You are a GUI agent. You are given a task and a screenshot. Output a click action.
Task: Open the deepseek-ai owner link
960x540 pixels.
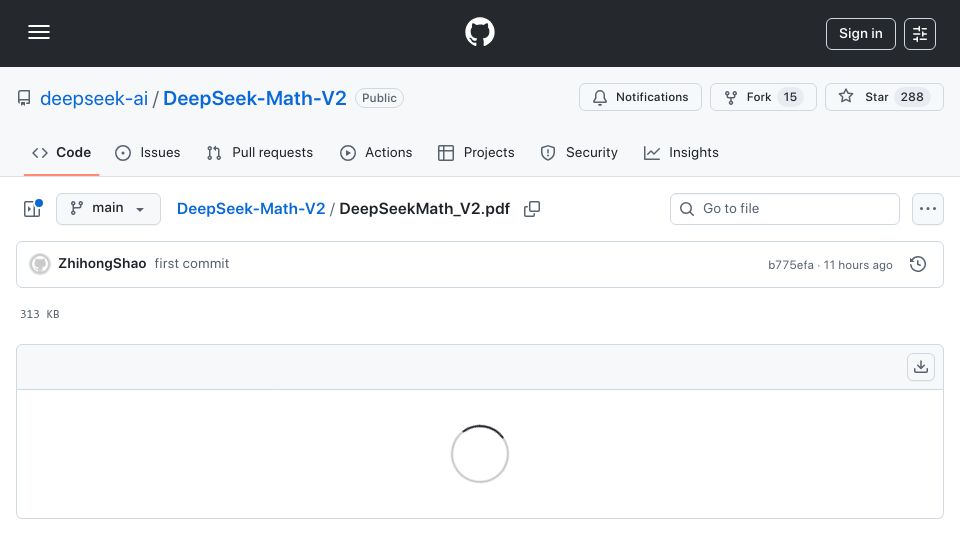click(x=94, y=99)
